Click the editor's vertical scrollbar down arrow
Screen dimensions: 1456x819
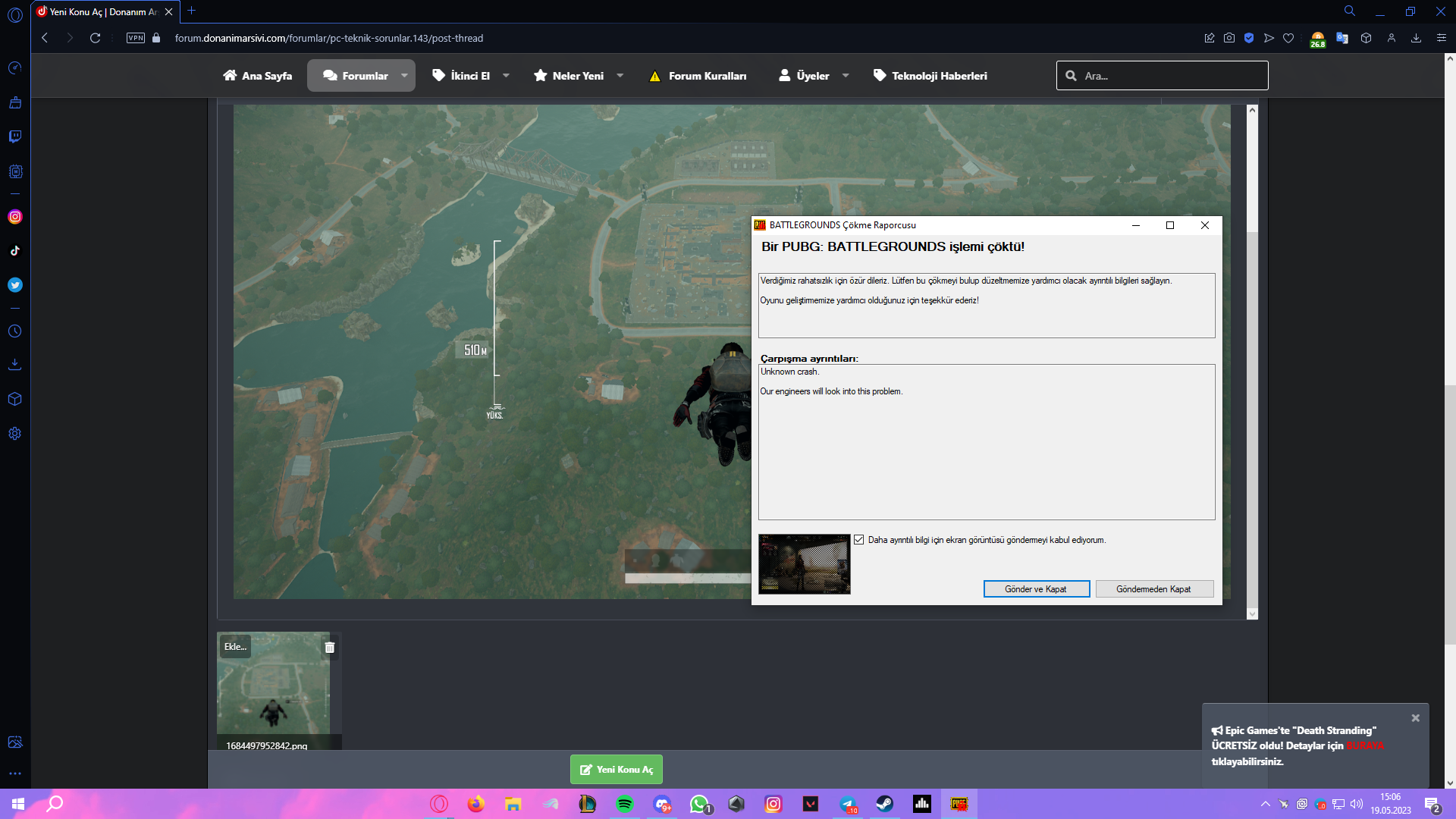[1252, 613]
